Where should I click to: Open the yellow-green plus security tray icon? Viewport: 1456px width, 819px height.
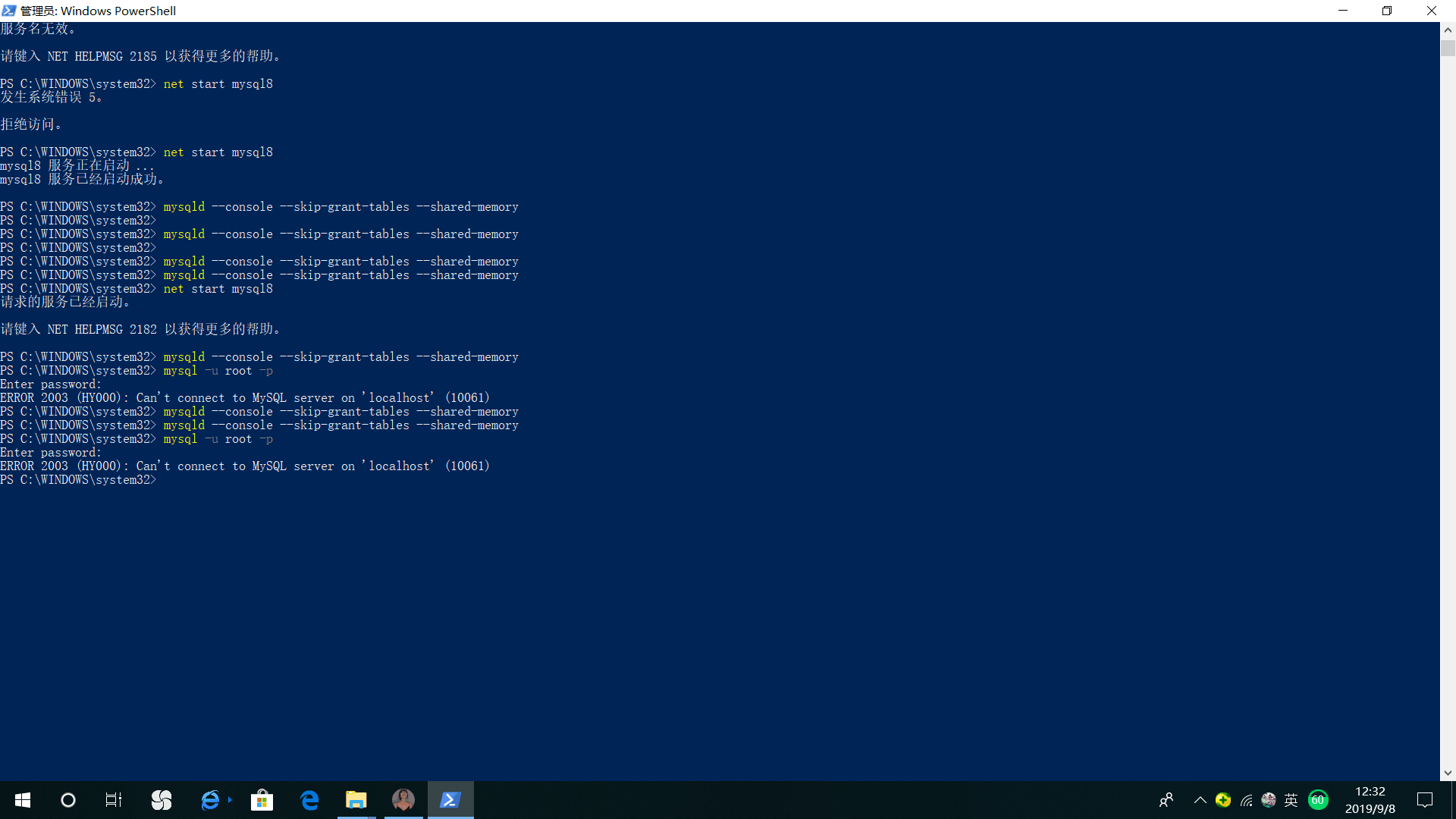pyautogui.click(x=1223, y=800)
